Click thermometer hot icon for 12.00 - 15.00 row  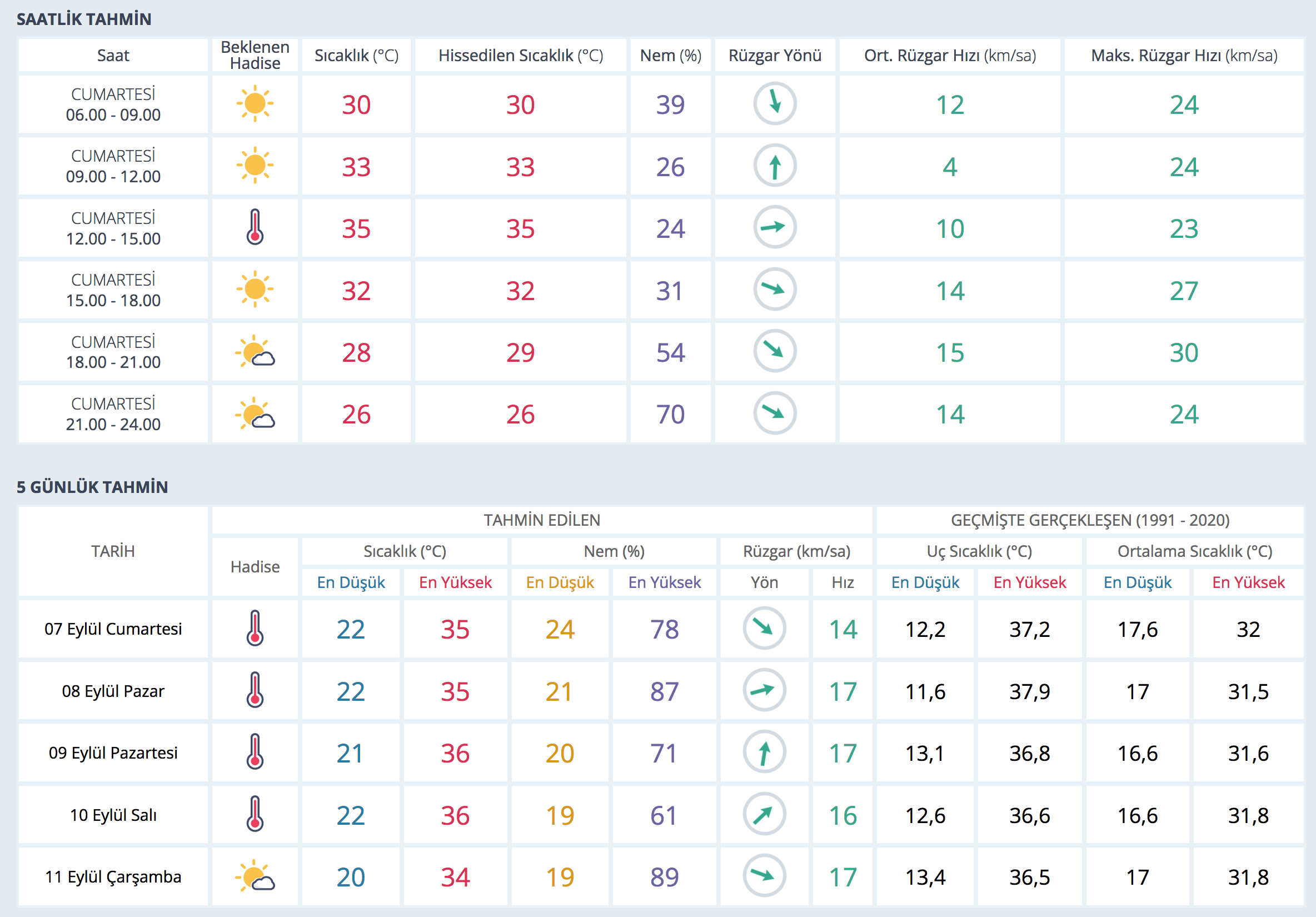(x=255, y=227)
